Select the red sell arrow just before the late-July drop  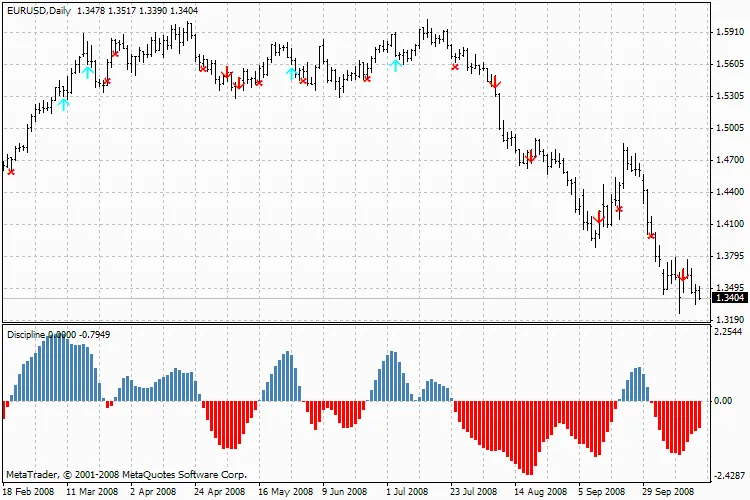click(496, 83)
